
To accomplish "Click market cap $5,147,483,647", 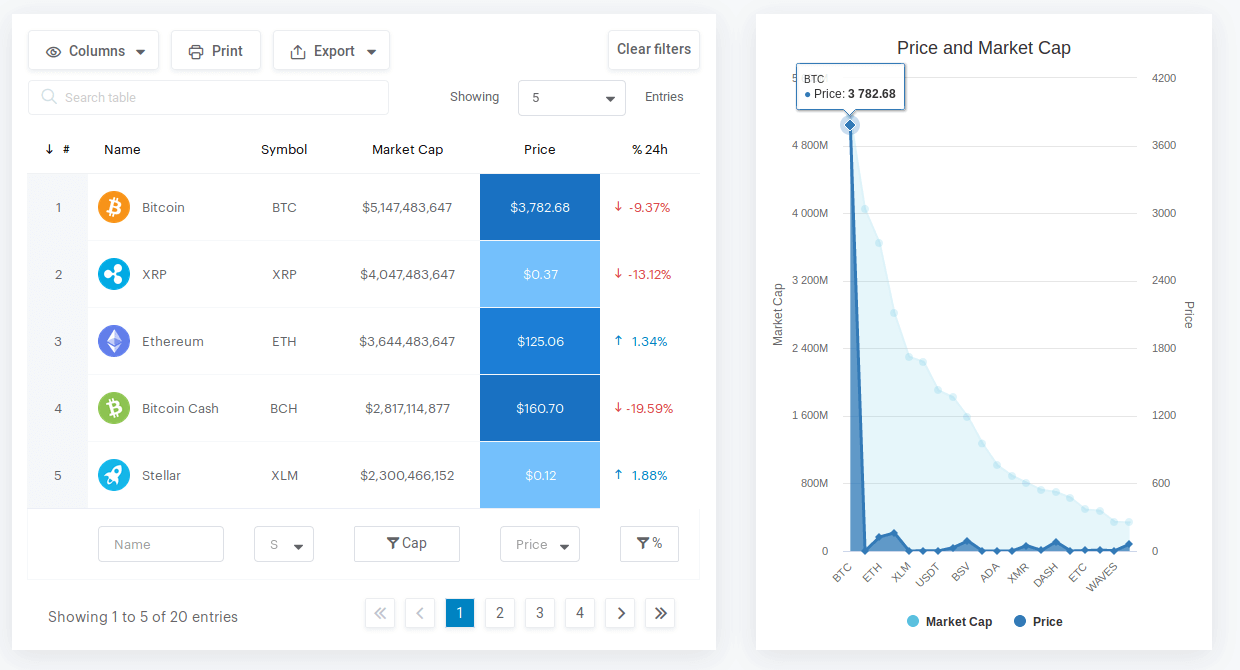I will (x=407, y=207).
